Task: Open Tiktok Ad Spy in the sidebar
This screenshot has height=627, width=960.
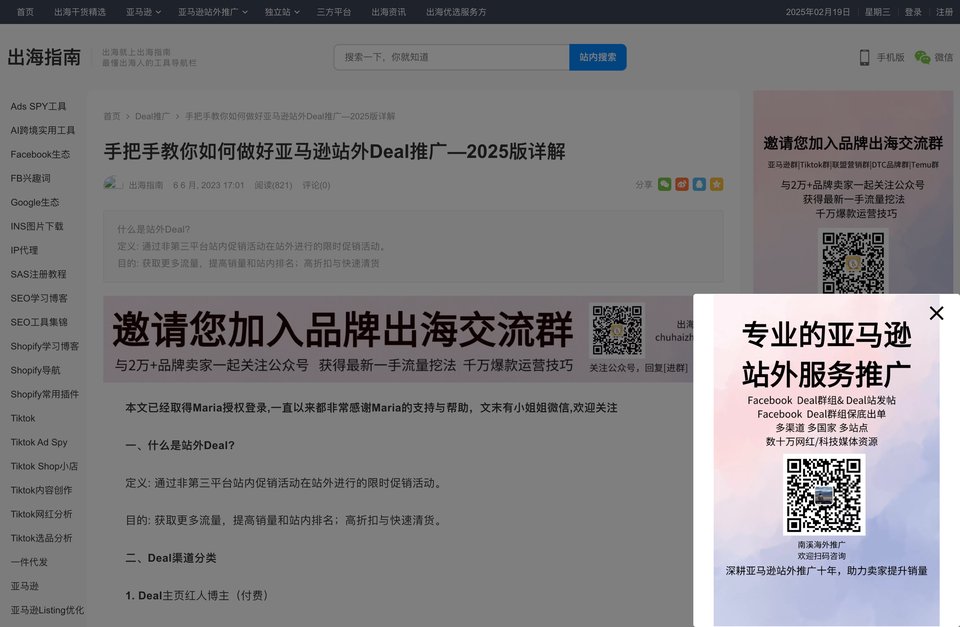Action: (x=39, y=442)
